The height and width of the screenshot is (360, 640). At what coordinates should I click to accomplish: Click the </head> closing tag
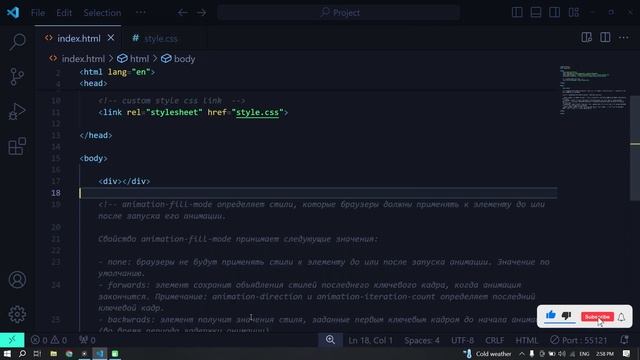96,135
